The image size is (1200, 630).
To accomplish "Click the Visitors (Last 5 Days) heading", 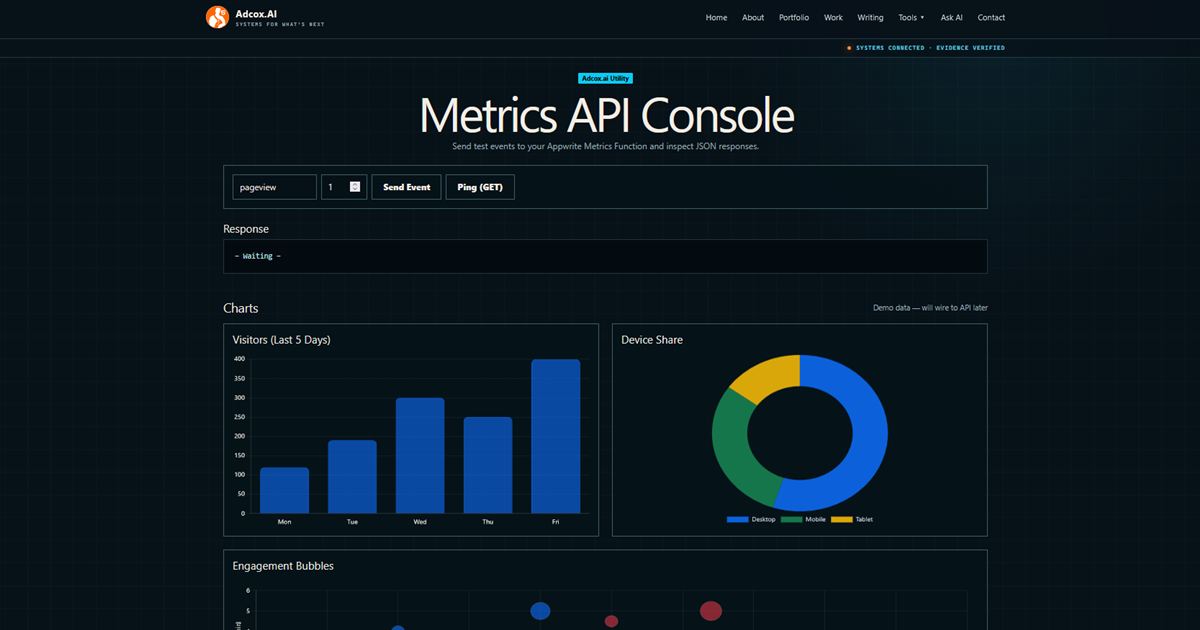I will pyautogui.click(x=281, y=340).
